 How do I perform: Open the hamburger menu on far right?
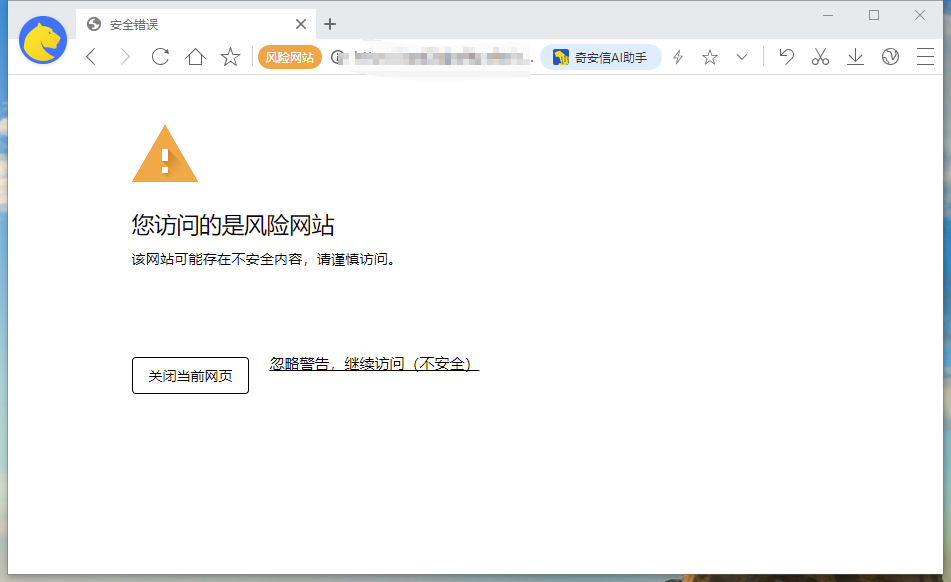[x=925, y=57]
